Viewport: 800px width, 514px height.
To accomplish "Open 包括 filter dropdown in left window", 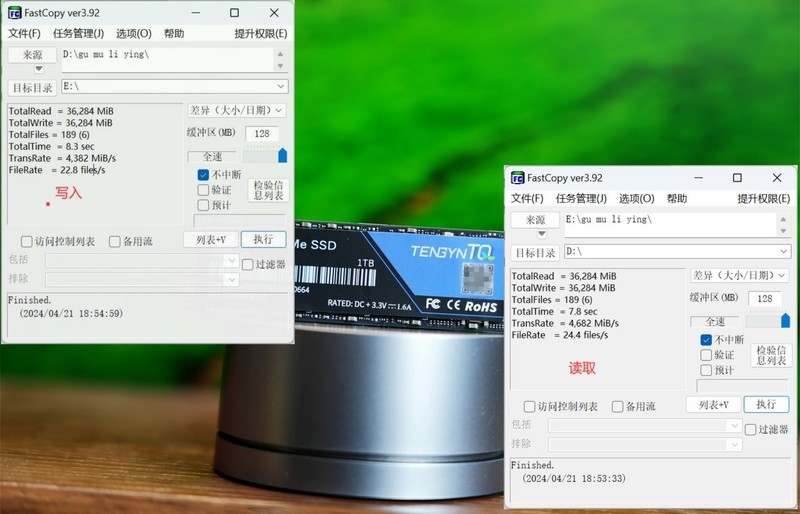I will coord(232,260).
